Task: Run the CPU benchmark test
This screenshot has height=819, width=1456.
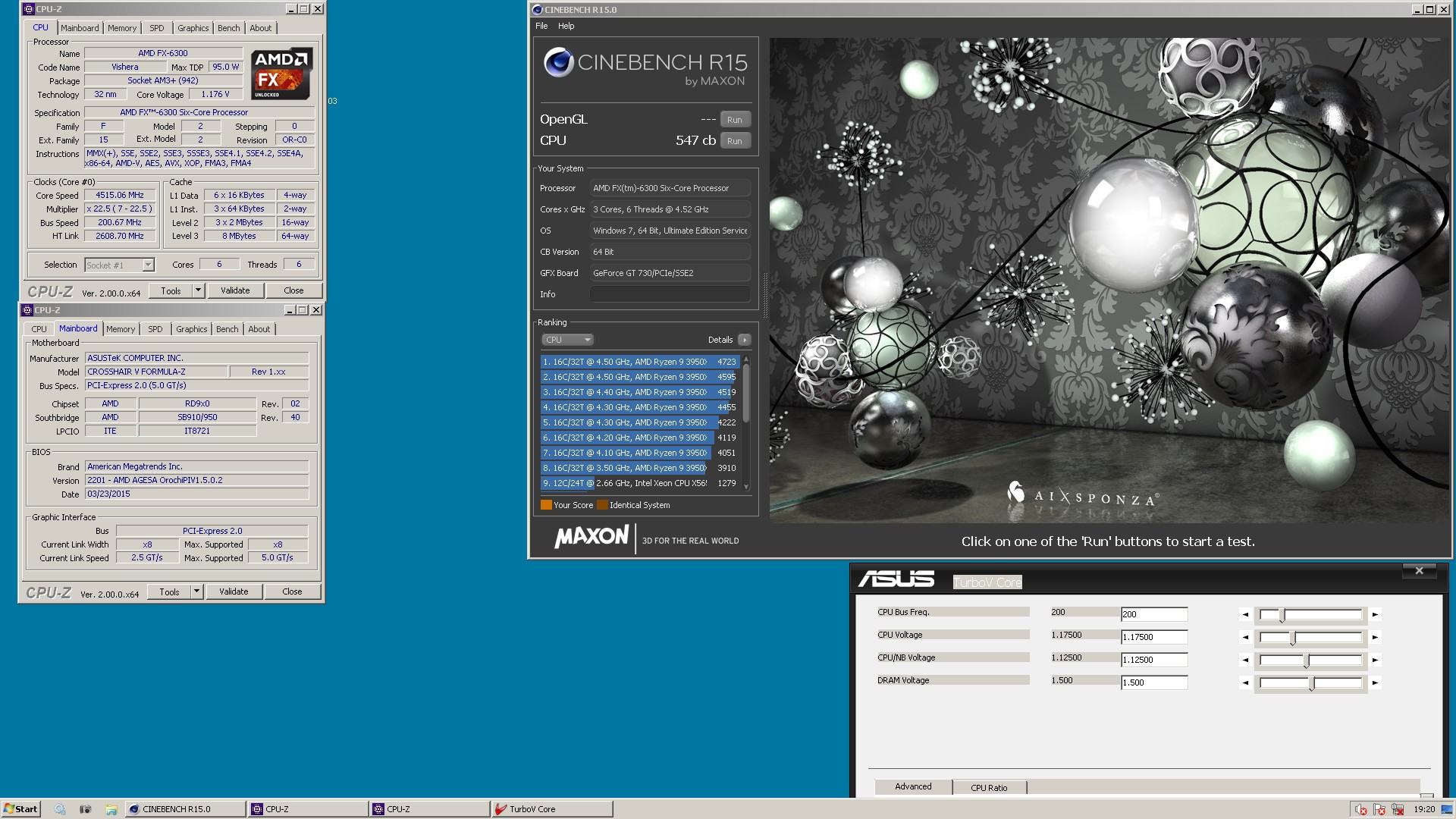Action: [x=734, y=141]
